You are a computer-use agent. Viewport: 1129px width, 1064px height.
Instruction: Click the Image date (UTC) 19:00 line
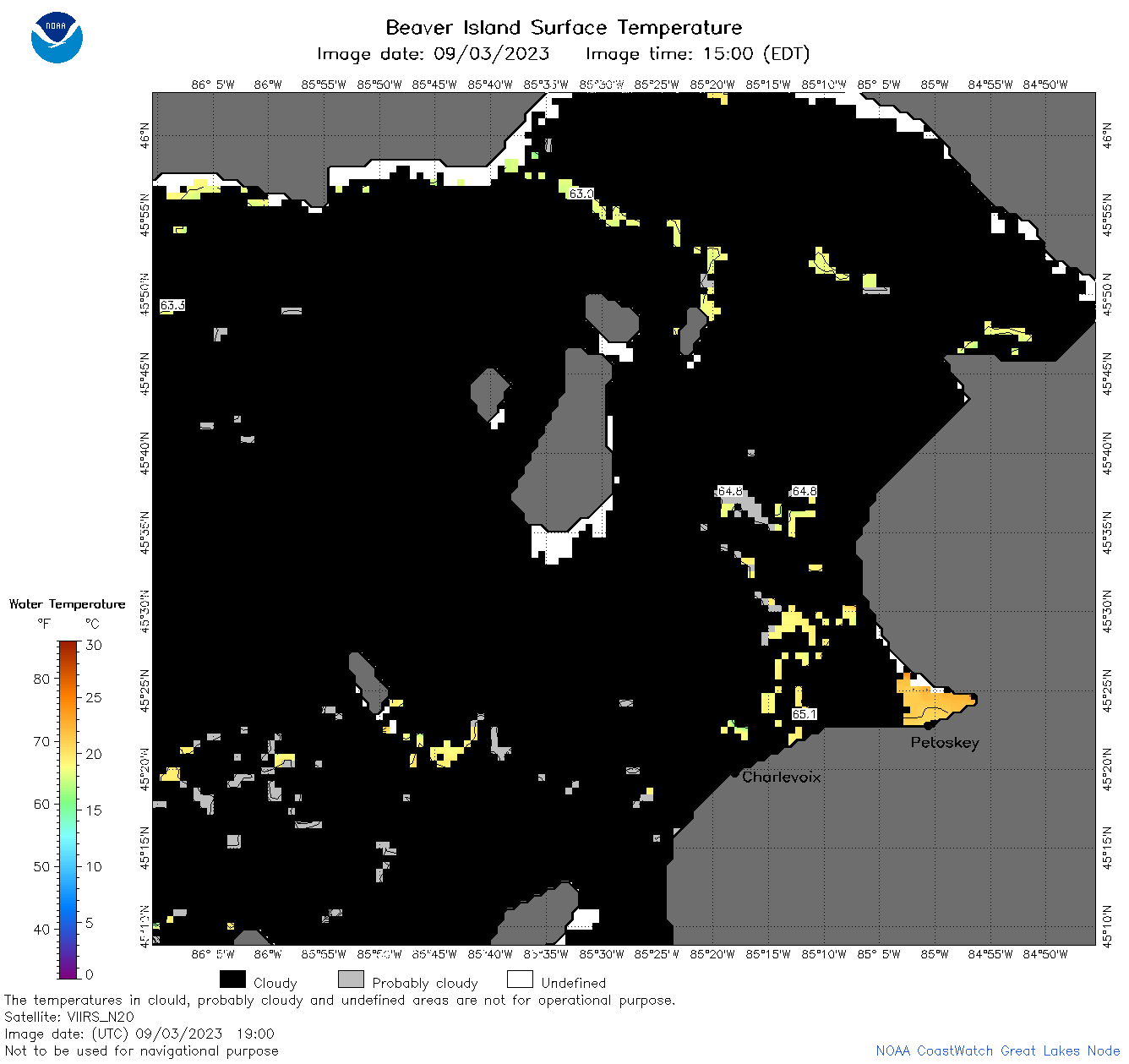(x=139, y=1034)
